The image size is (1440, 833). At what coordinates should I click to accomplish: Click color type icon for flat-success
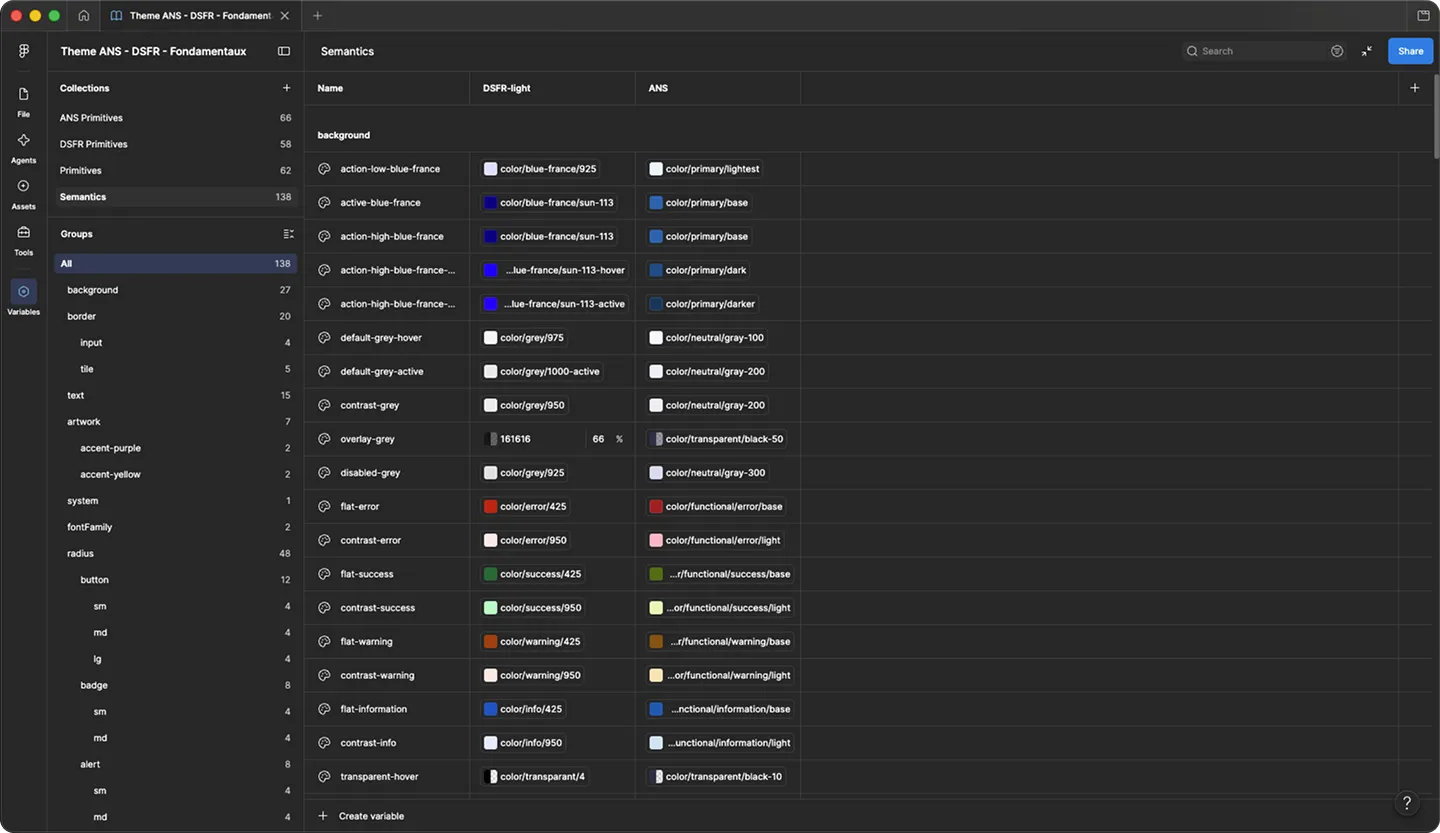pos(324,574)
